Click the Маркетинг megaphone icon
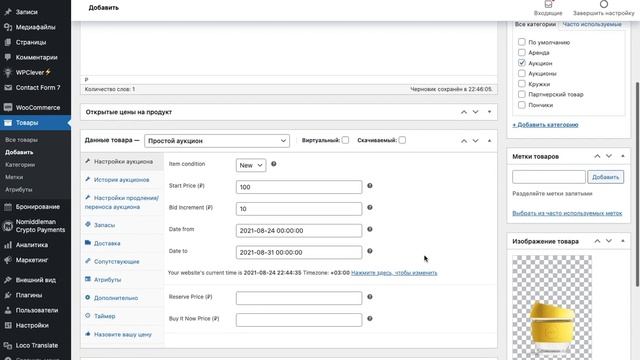Image resolution: width=640 pixels, height=360 pixels. click(x=8, y=260)
